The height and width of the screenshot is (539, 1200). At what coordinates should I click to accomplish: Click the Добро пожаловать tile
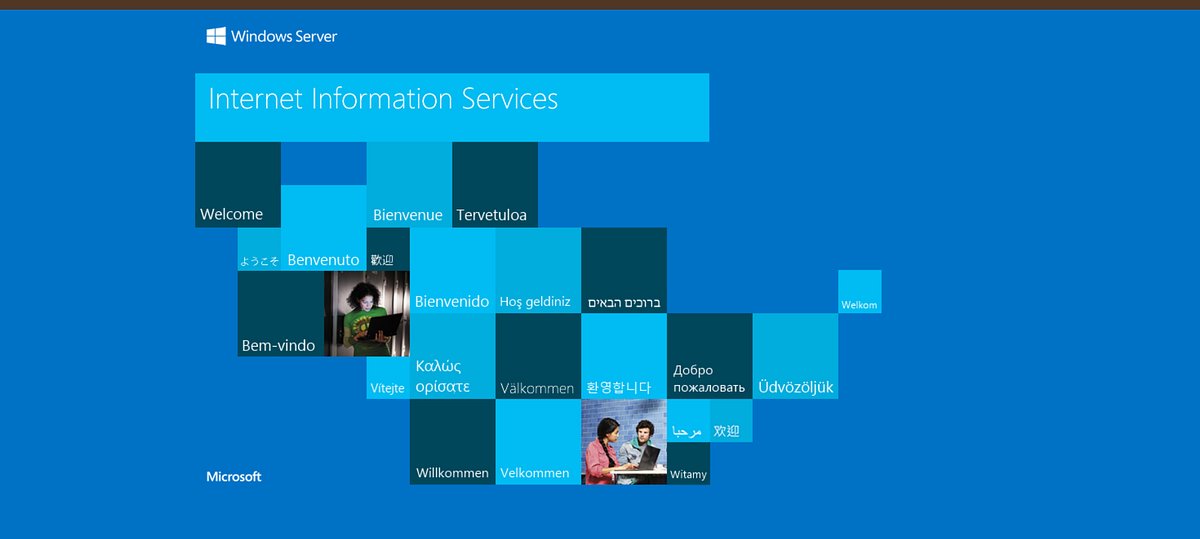pos(710,356)
